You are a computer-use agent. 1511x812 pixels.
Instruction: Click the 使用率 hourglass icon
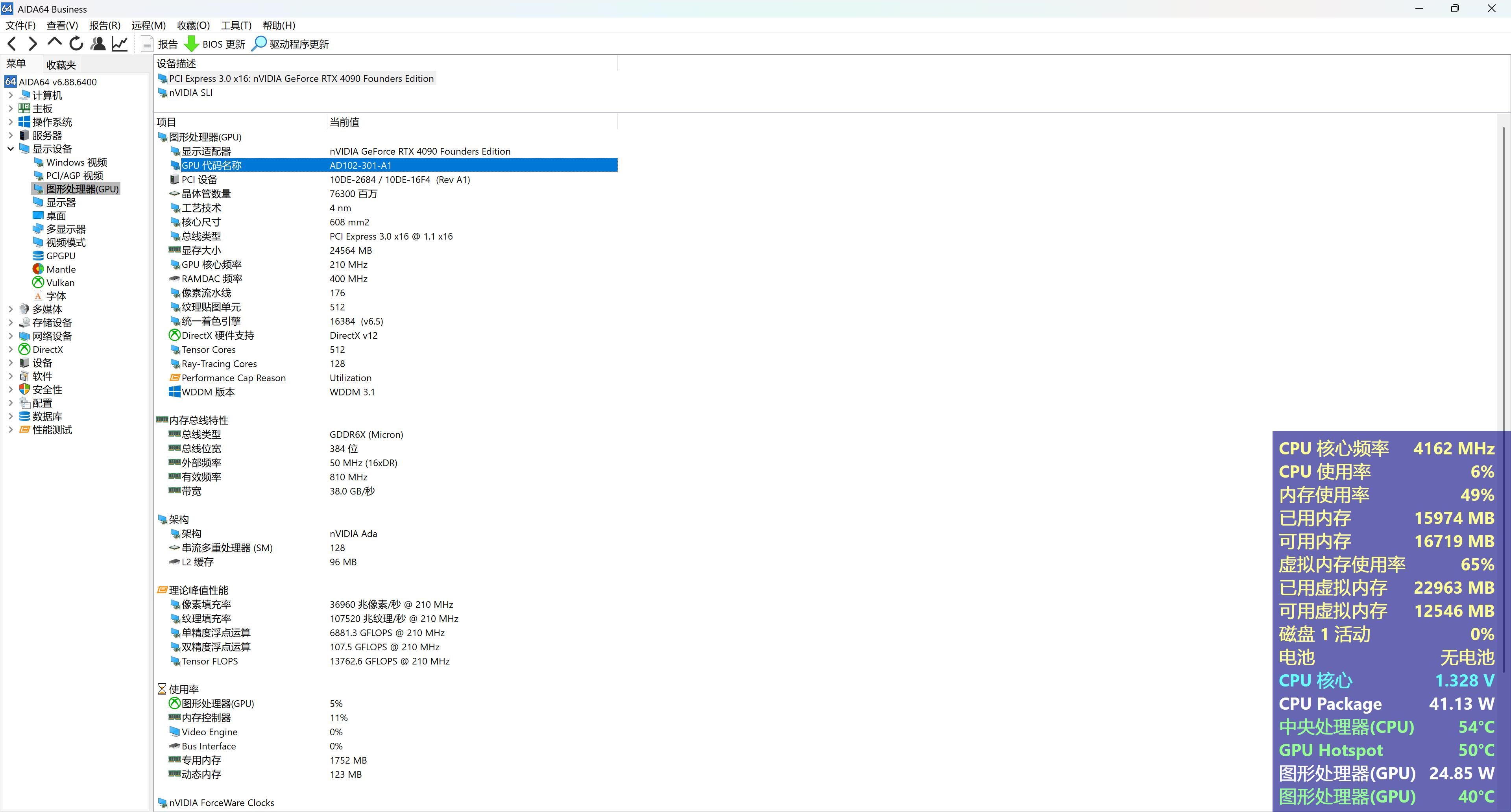[x=162, y=690]
